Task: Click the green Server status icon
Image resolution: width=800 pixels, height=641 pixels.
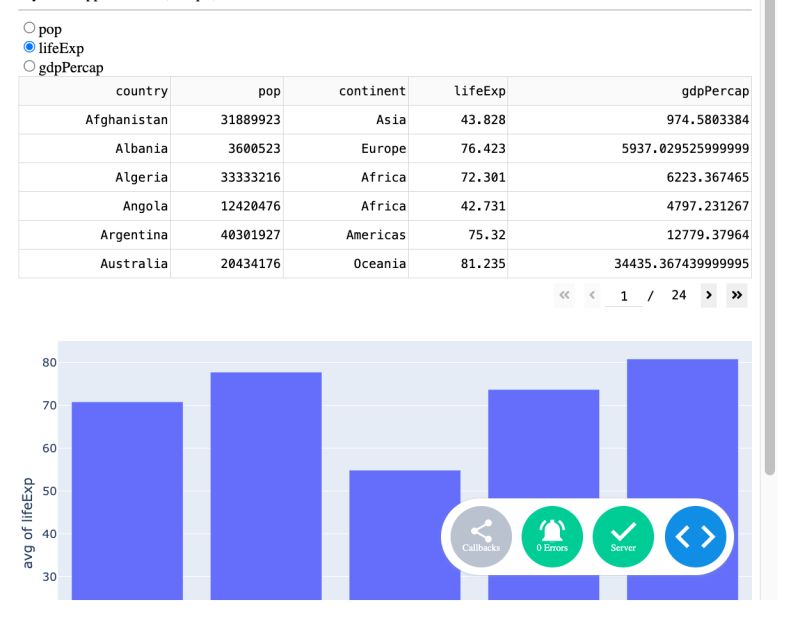Action: pyautogui.click(x=623, y=536)
